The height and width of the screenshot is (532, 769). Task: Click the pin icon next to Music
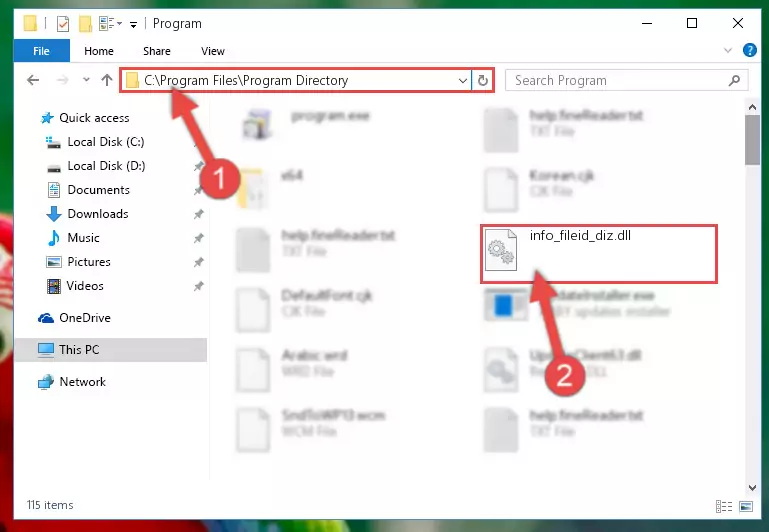[x=198, y=238]
